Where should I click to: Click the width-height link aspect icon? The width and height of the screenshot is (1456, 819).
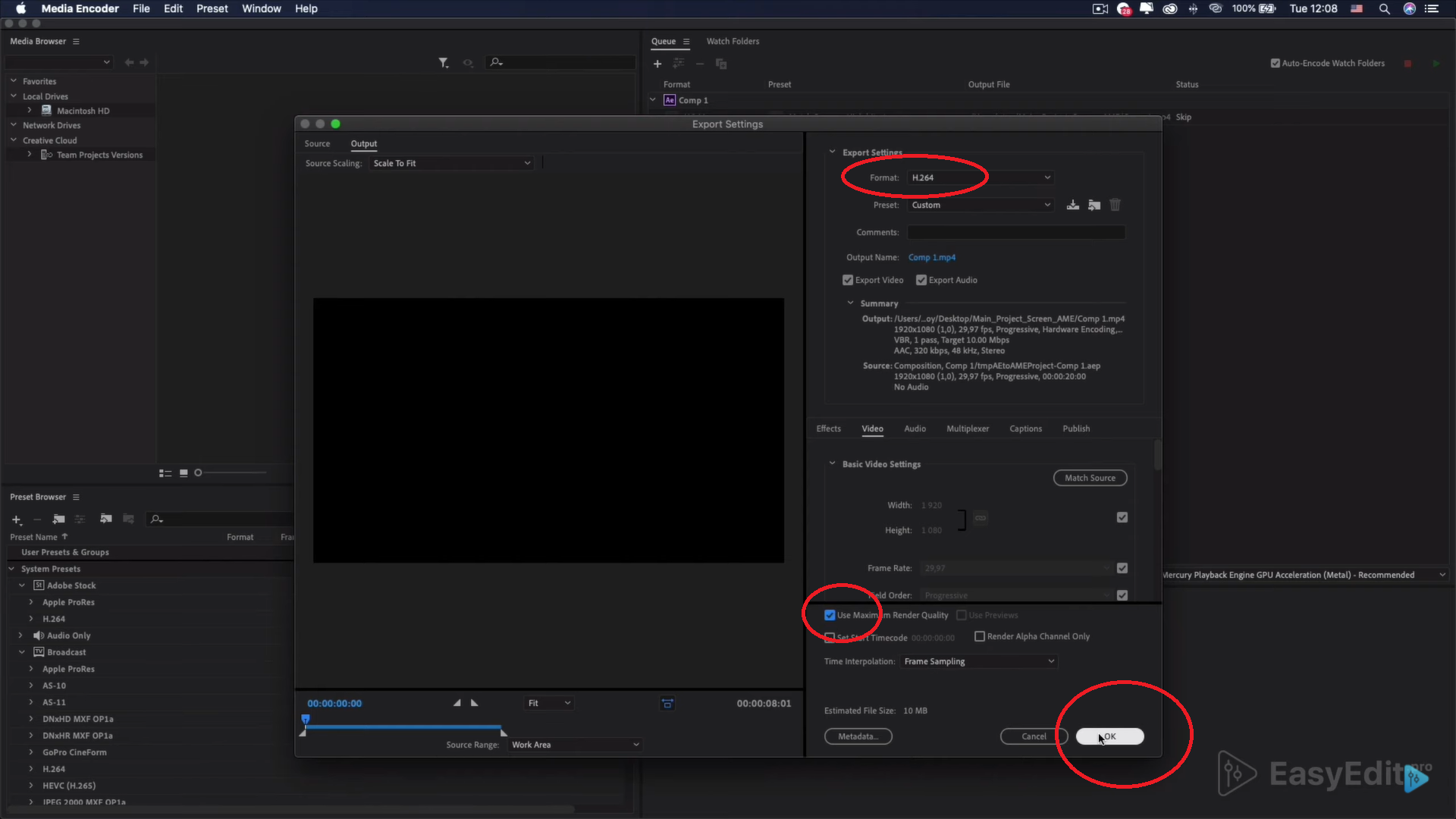[x=981, y=518]
